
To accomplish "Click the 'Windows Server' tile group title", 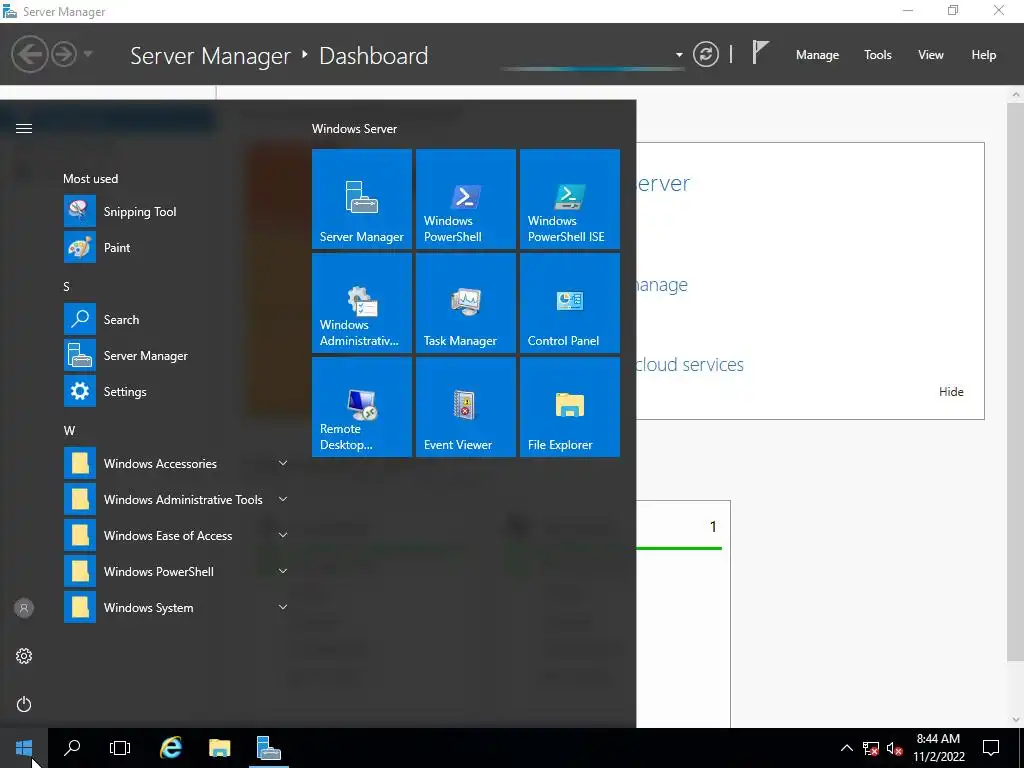I will click(x=354, y=129).
